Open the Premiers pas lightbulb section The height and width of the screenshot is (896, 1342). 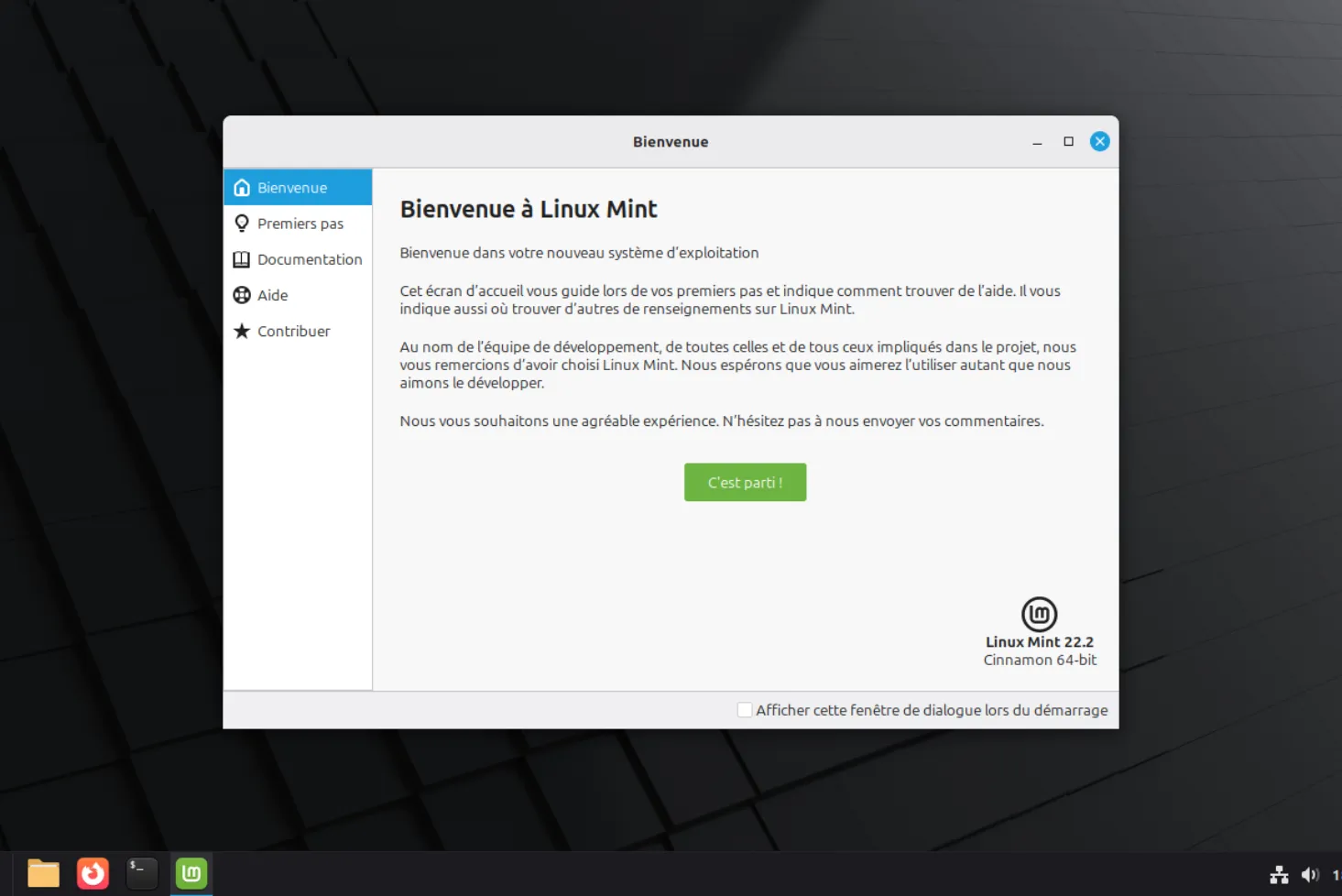299,224
